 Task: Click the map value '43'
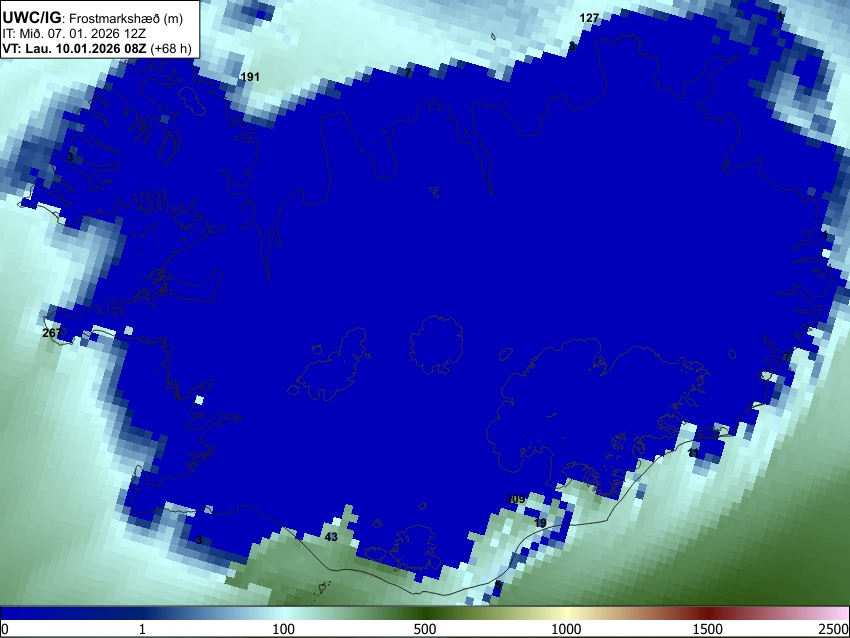[x=331, y=537]
